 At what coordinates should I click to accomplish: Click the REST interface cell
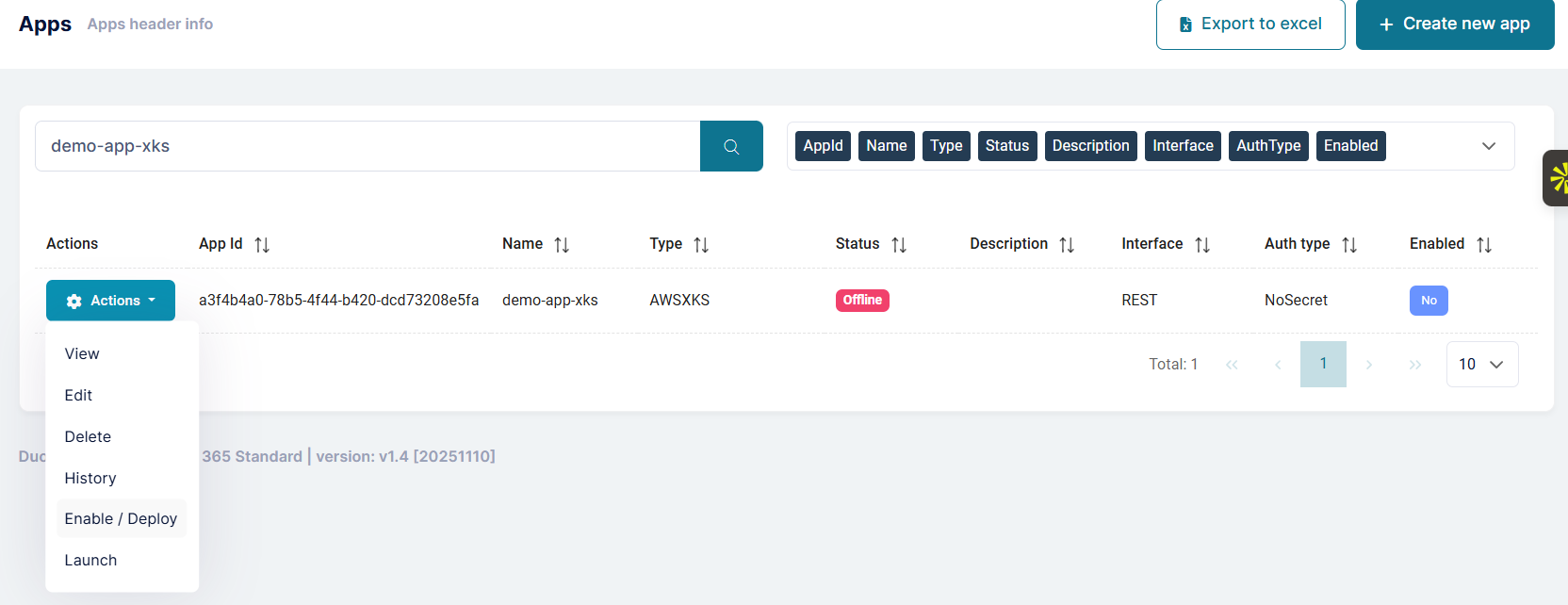[x=1139, y=301]
